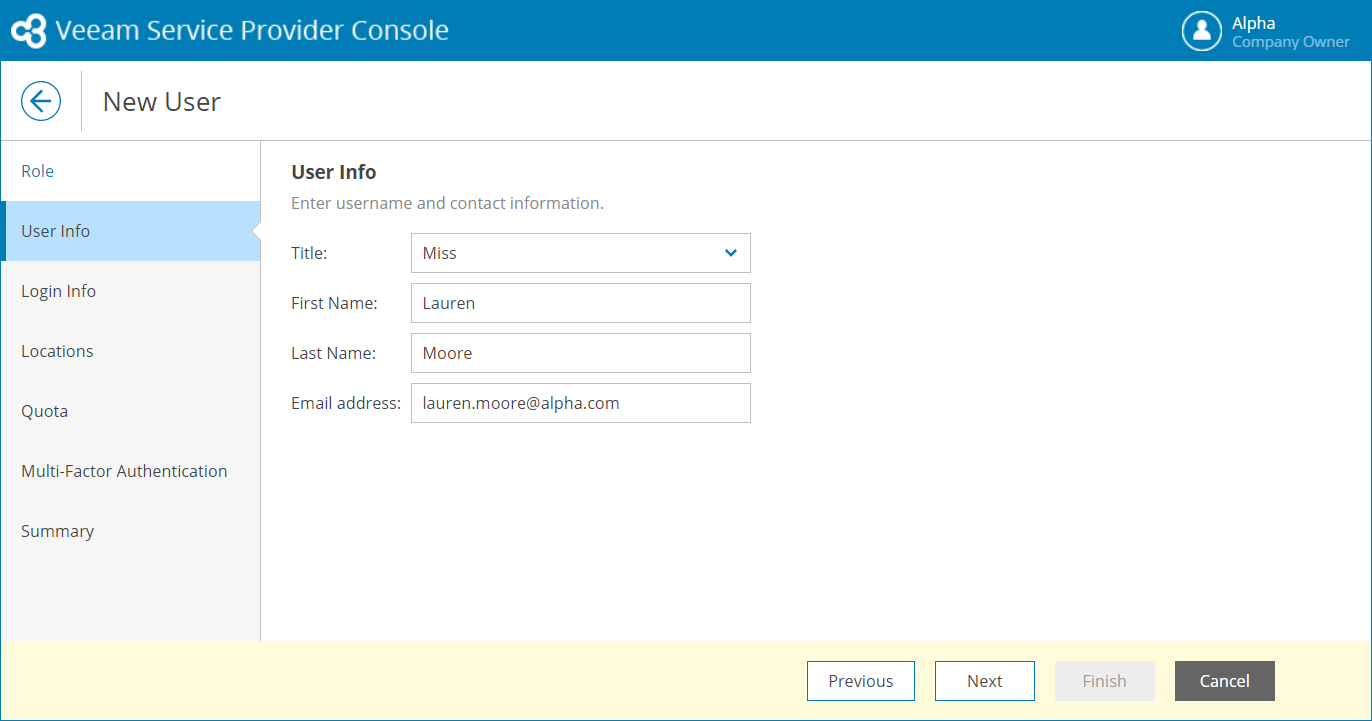Screen dimensions: 1372x721
Task: Open Multi-Factor Authentication step
Action: coord(124,471)
